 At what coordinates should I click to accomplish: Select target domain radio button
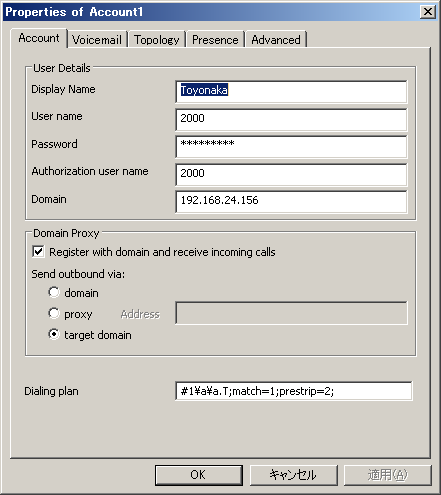tap(54, 334)
